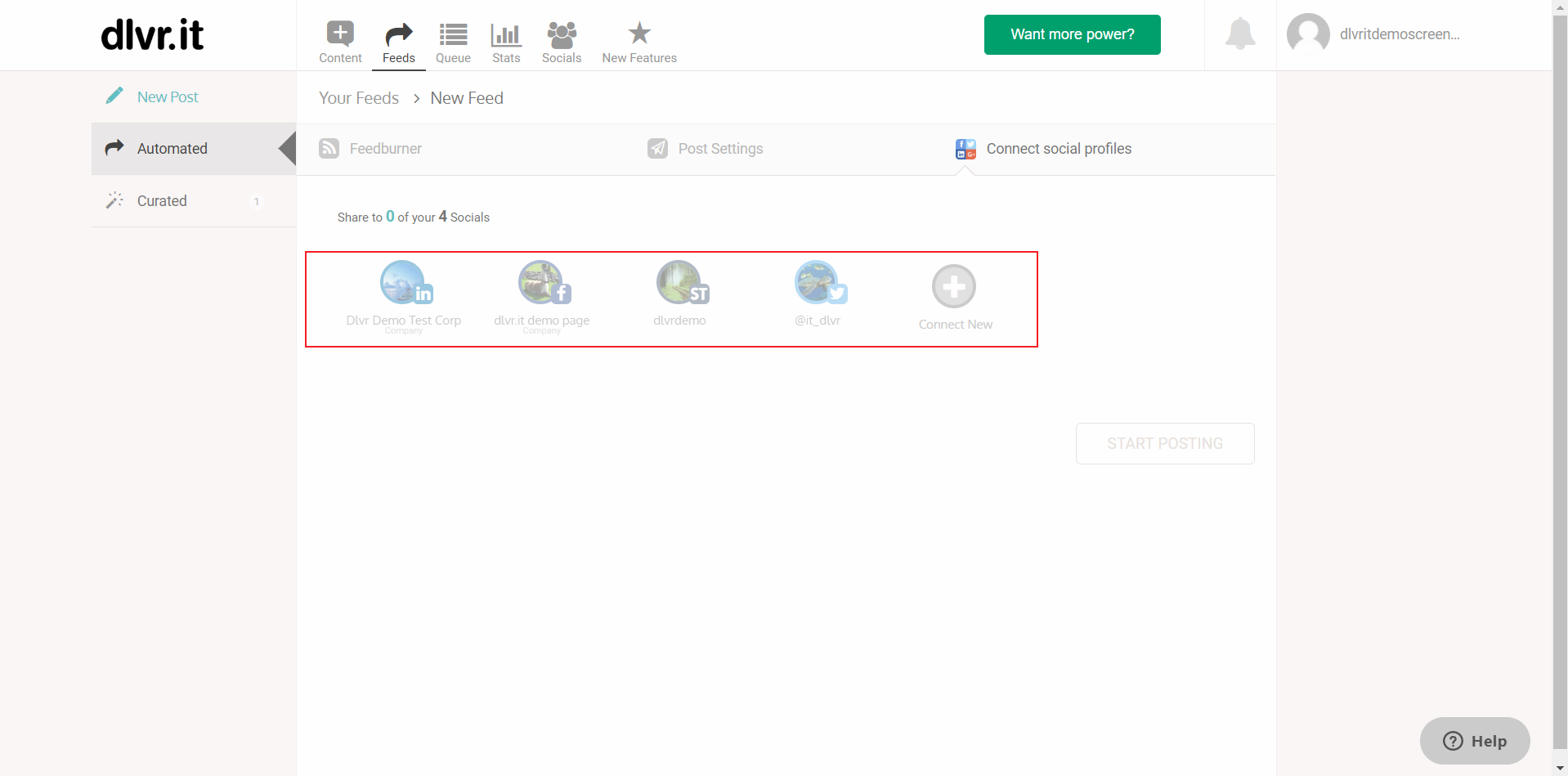This screenshot has height=776, width=1568.
Task: Select the Feeds arrow icon
Action: click(x=399, y=34)
